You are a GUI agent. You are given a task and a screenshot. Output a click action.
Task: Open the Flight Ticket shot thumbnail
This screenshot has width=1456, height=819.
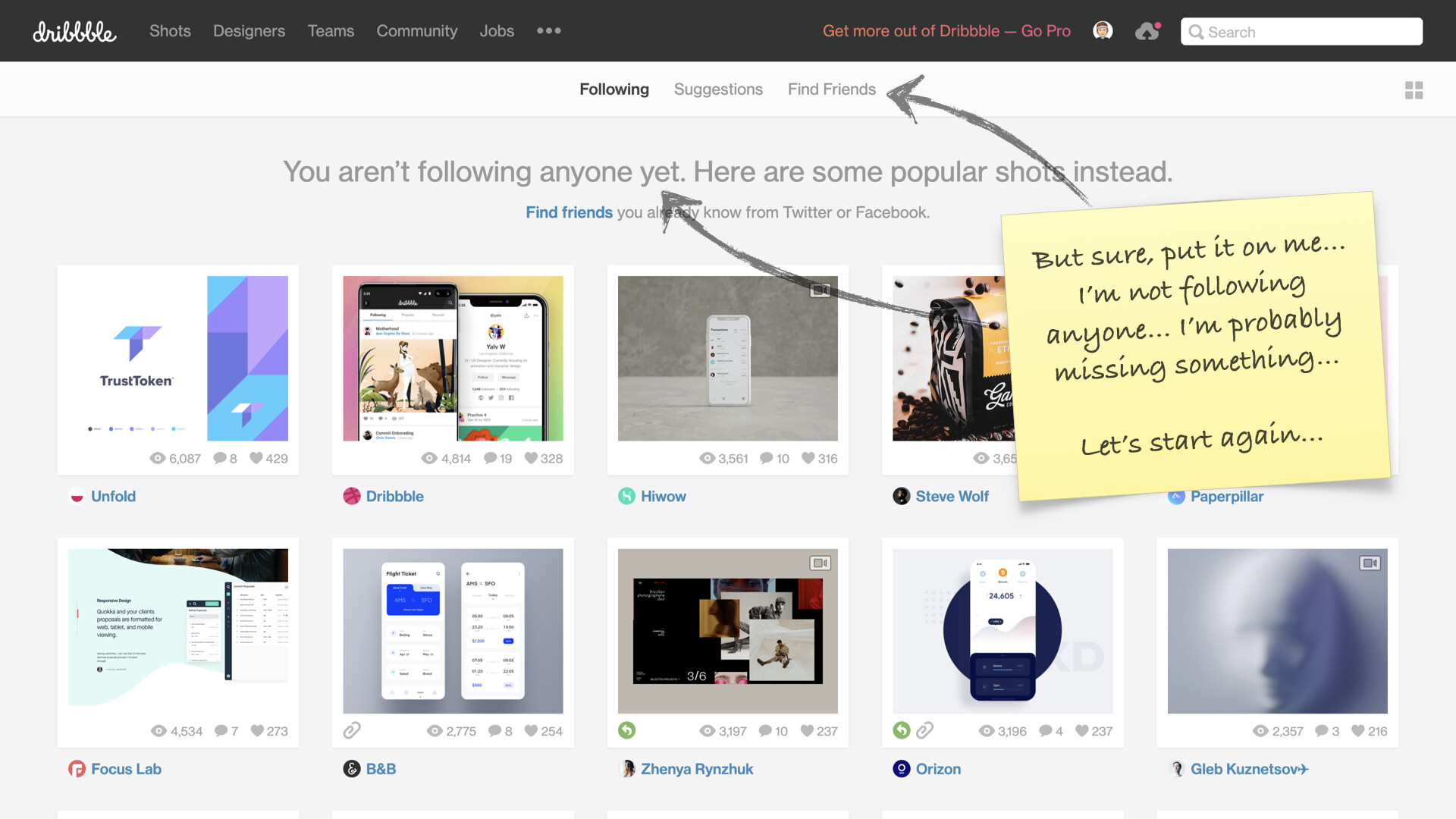pos(453,631)
